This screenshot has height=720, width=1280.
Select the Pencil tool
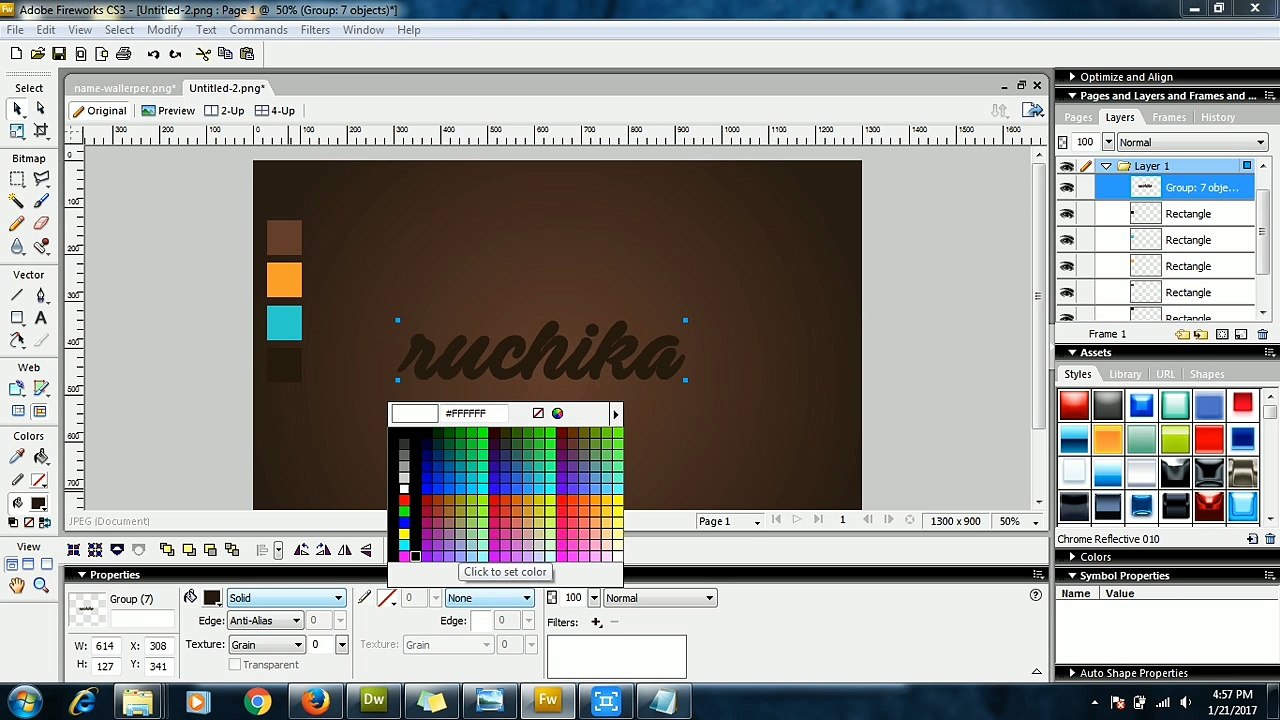coord(17,223)
